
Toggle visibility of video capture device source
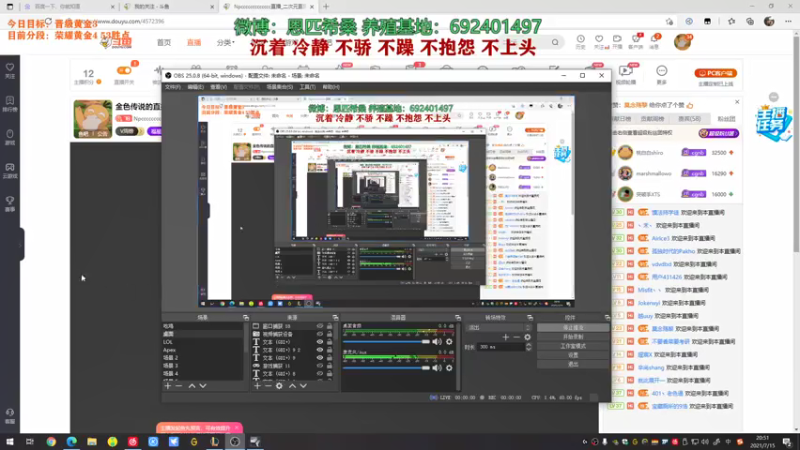[x=320, y=334]
